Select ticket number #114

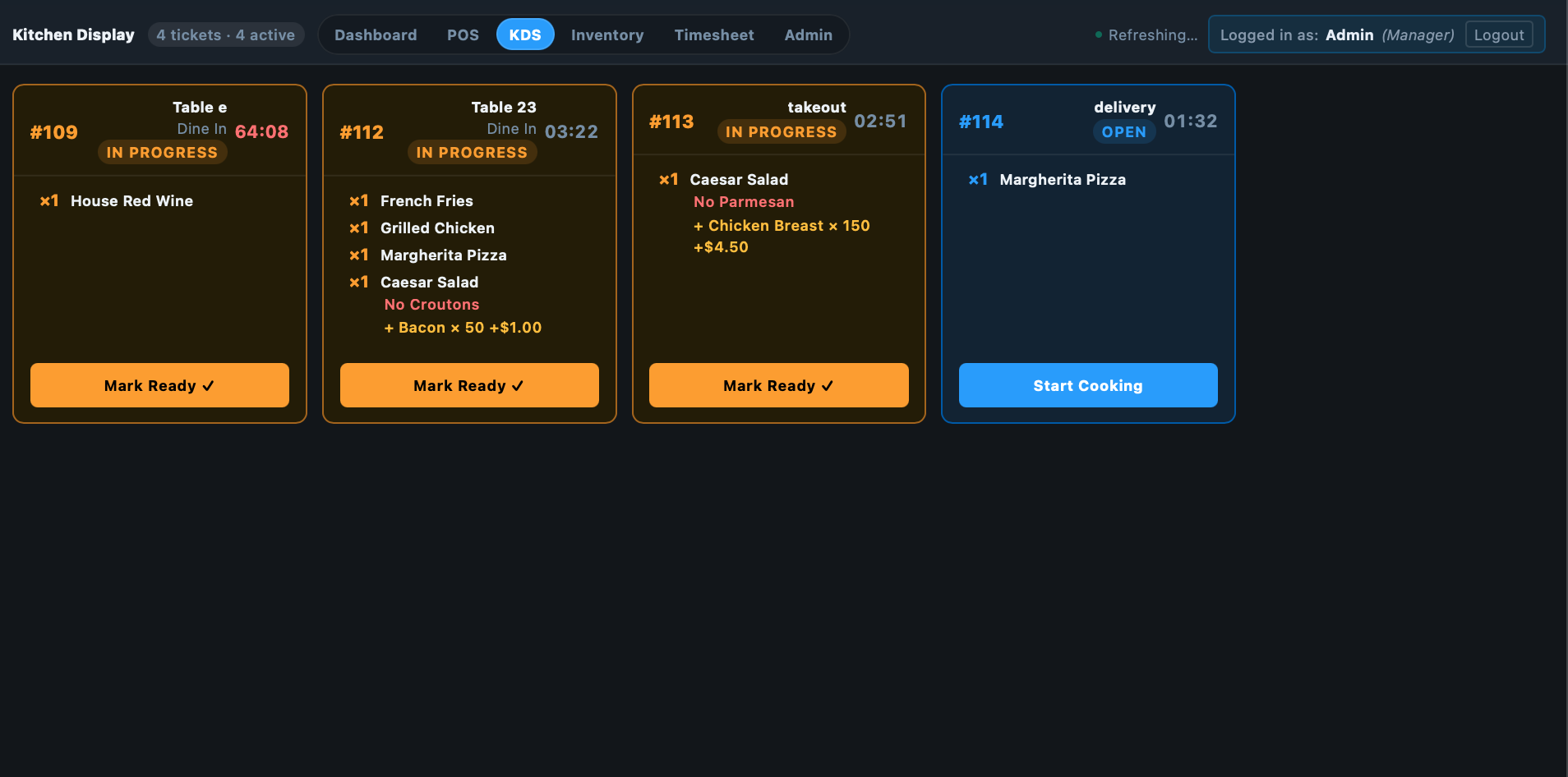981,122
